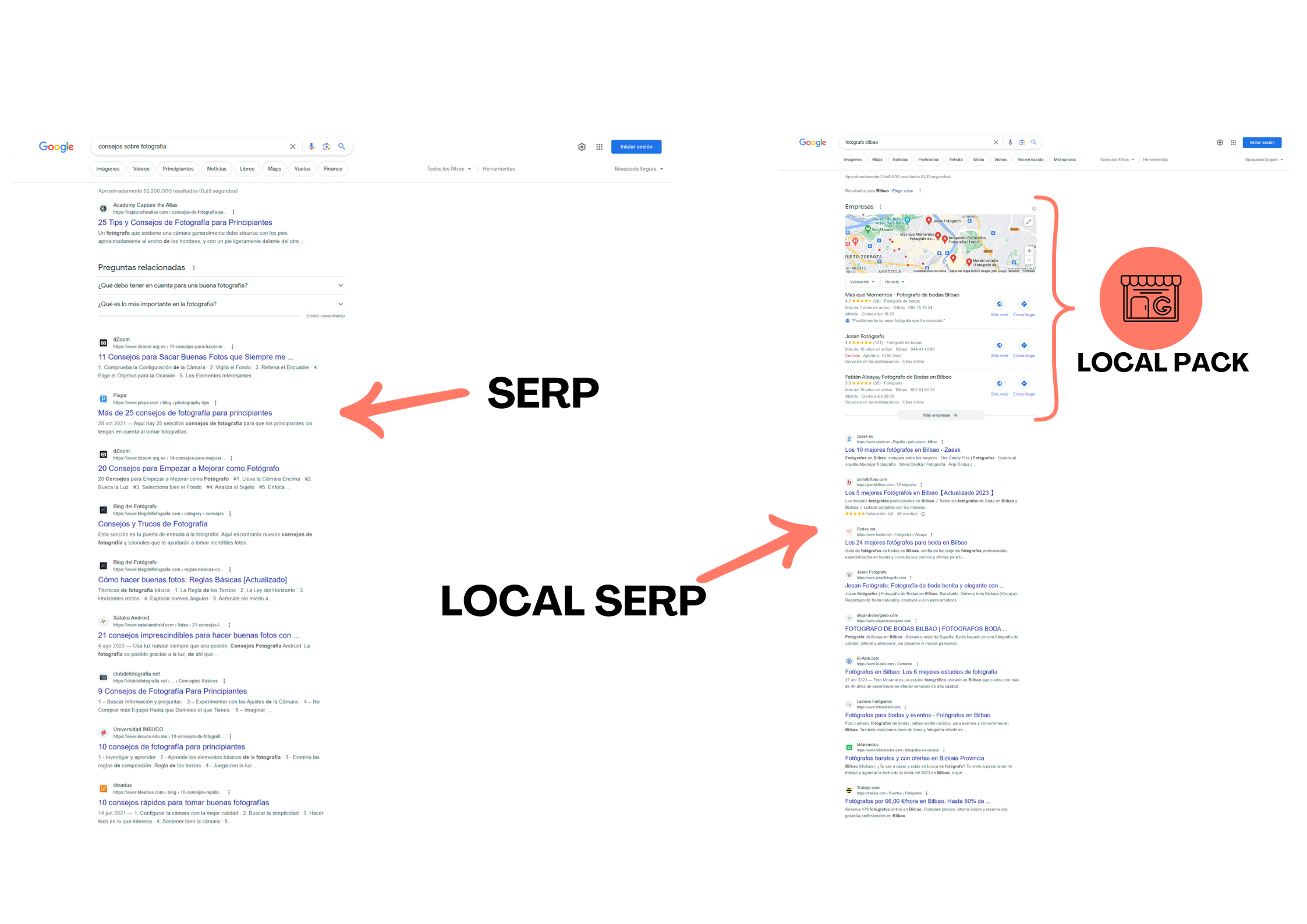Click 'Iniciar sesión' on the 'fotografo bilbao' page
The height and width of the screenshot is (924, 1307).
click(x=1262, y=143)
